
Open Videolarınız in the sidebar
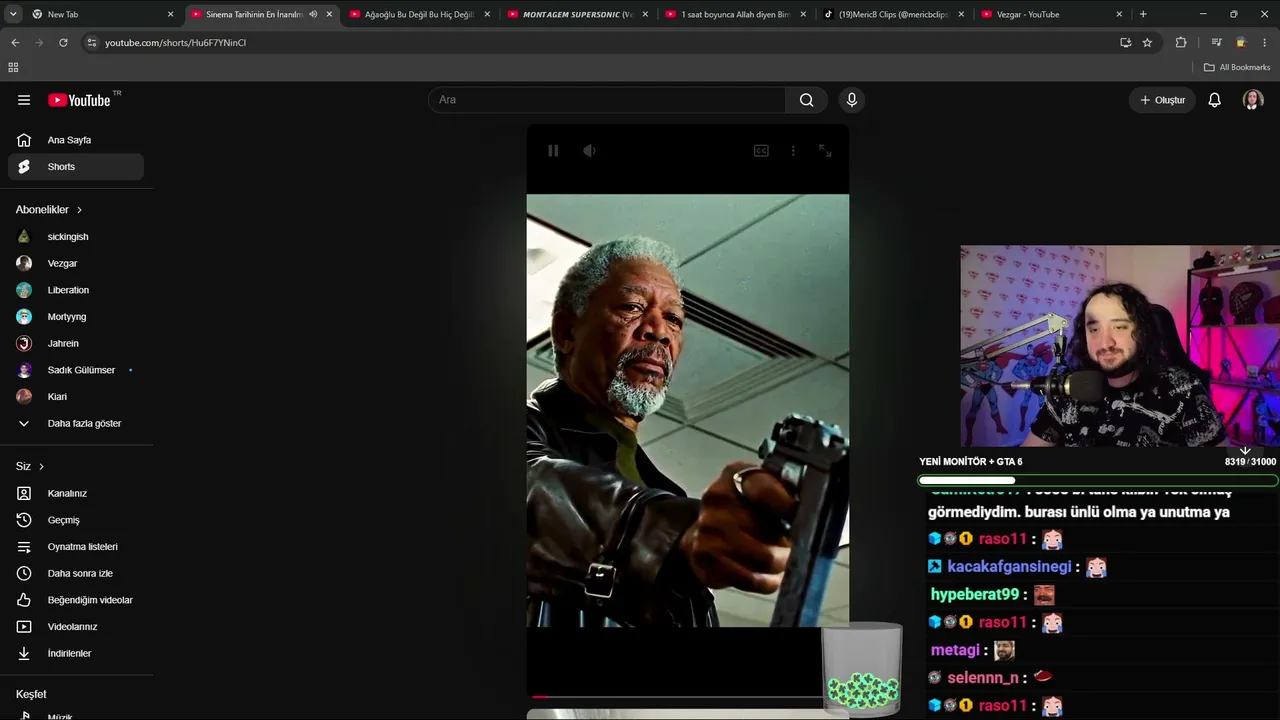tap(76, 627)
